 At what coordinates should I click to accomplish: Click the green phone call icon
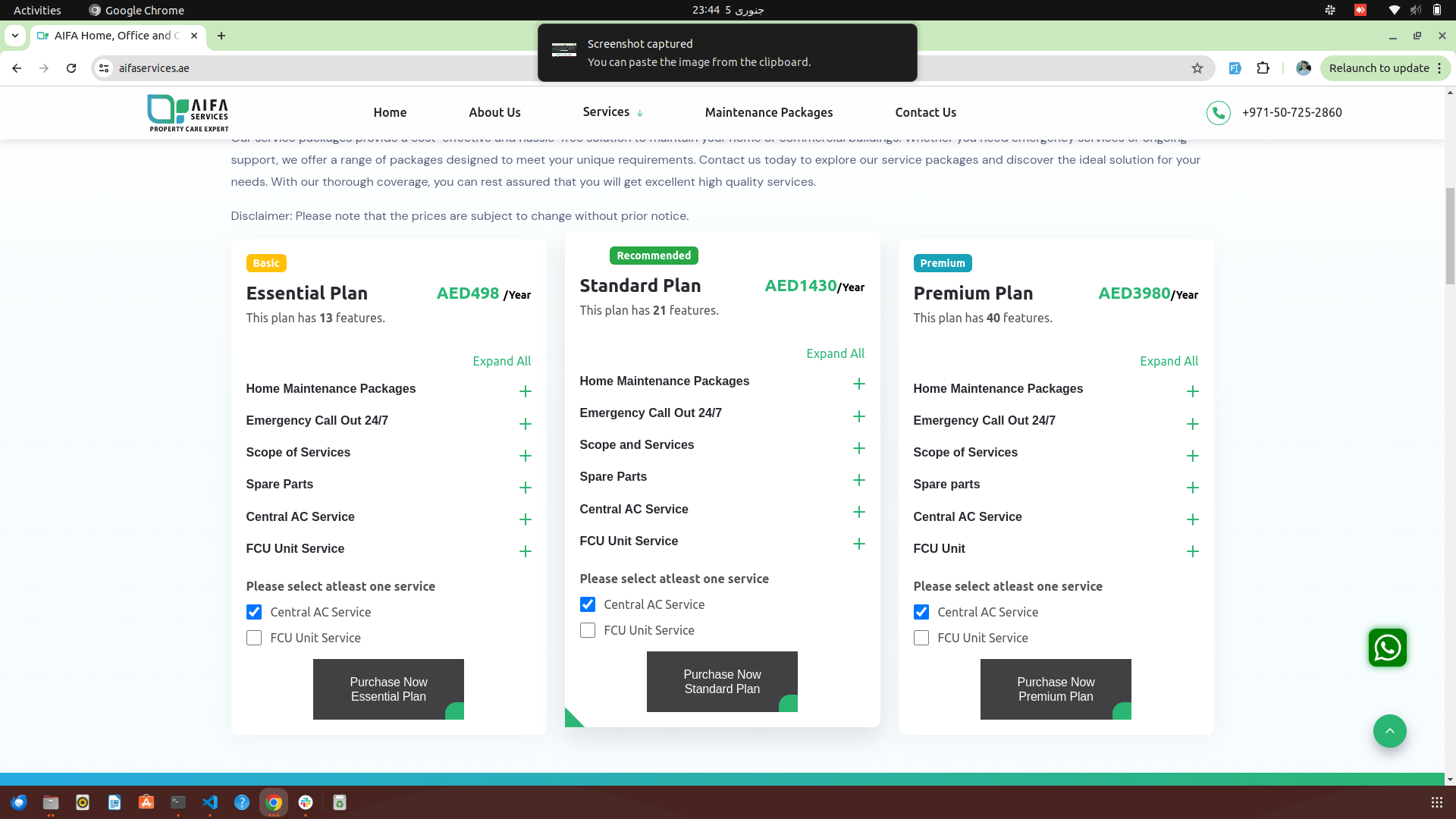[x=1218, y=113]
